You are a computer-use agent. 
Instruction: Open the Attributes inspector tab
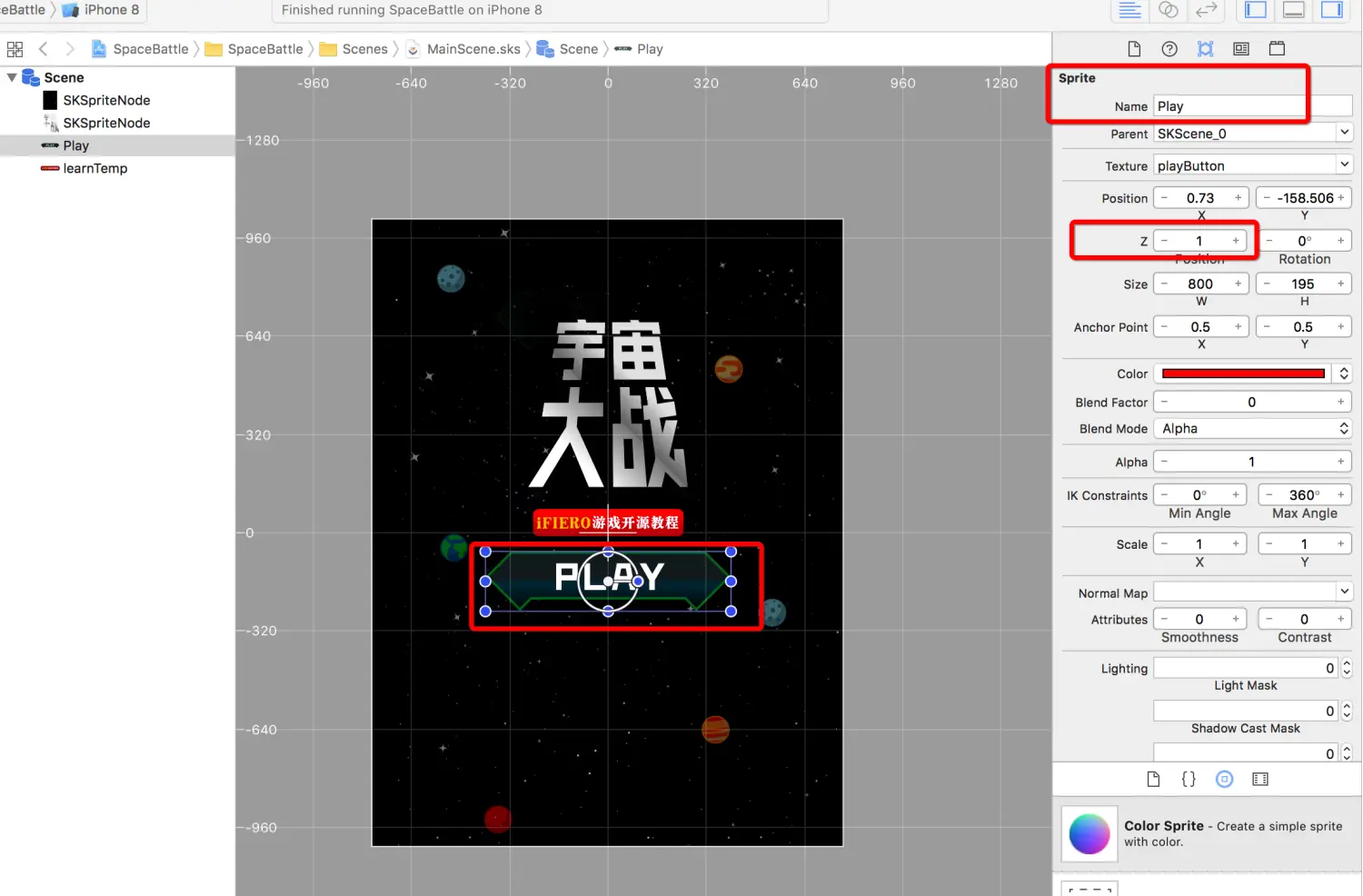[1206, 49]
